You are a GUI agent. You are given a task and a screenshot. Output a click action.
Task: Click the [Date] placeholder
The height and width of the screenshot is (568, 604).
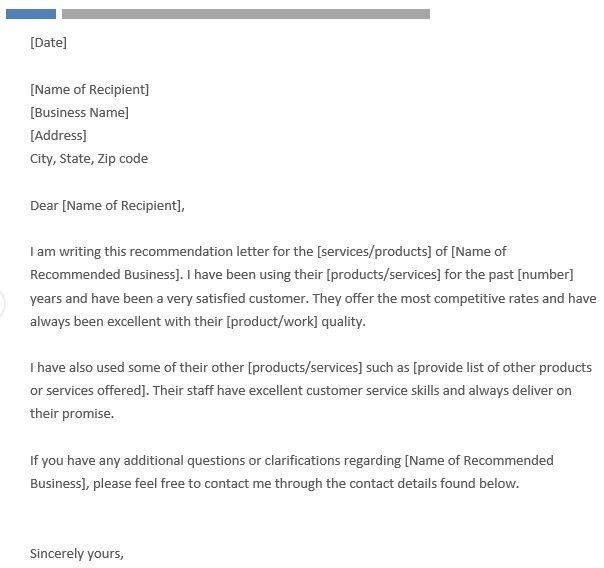pyautogui.click(x=48, y=43)
